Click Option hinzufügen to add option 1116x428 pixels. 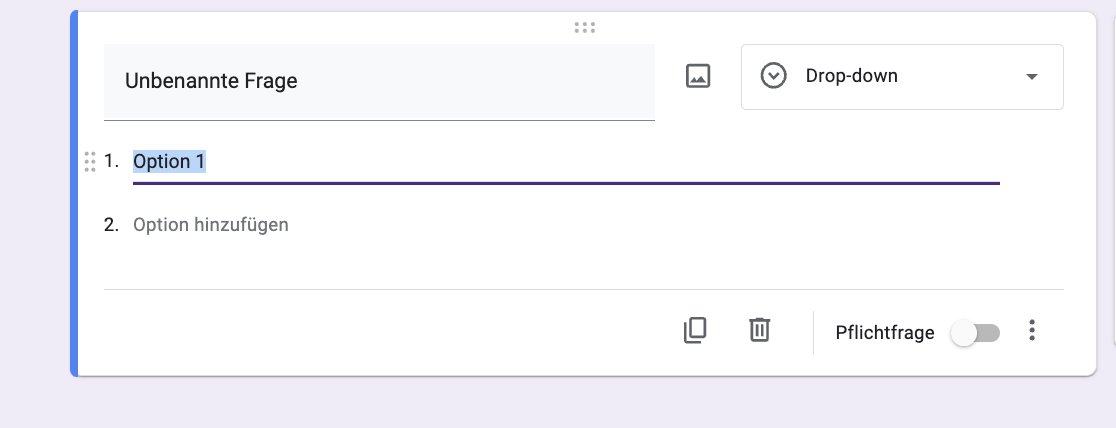tap(211, 225)
